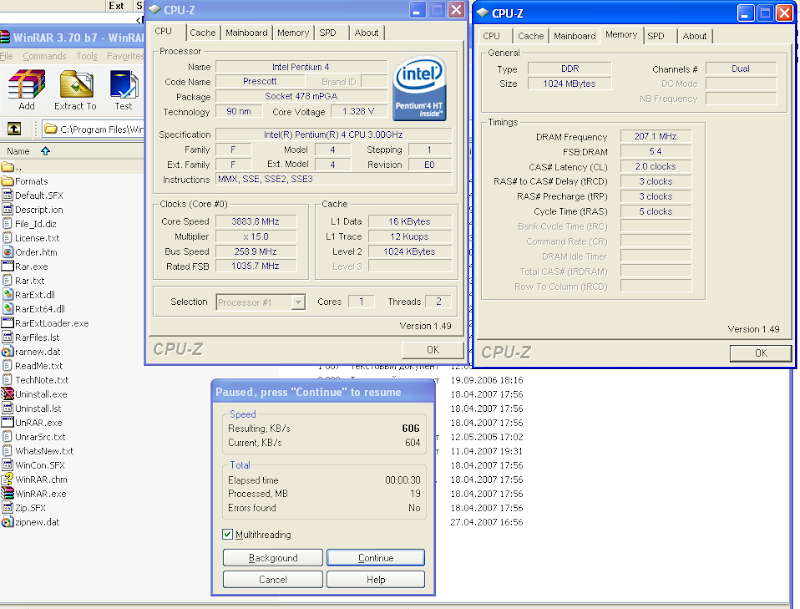Select Order.htm file icon

point(7,252)
